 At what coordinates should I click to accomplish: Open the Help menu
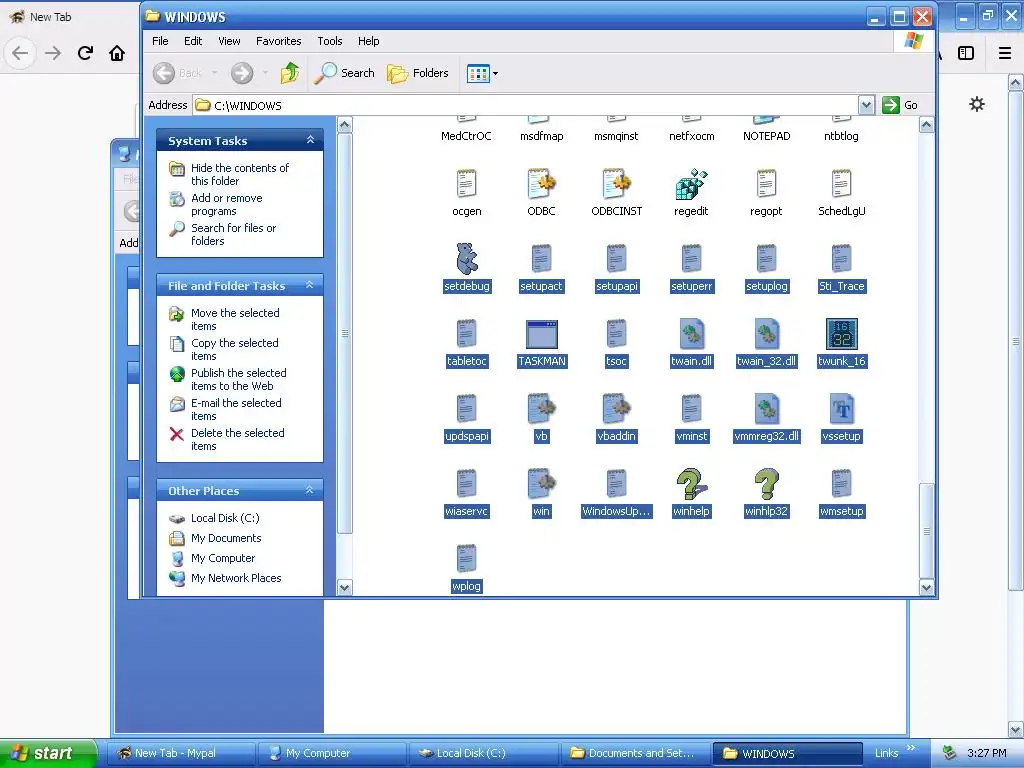click(x=368, y=41)
